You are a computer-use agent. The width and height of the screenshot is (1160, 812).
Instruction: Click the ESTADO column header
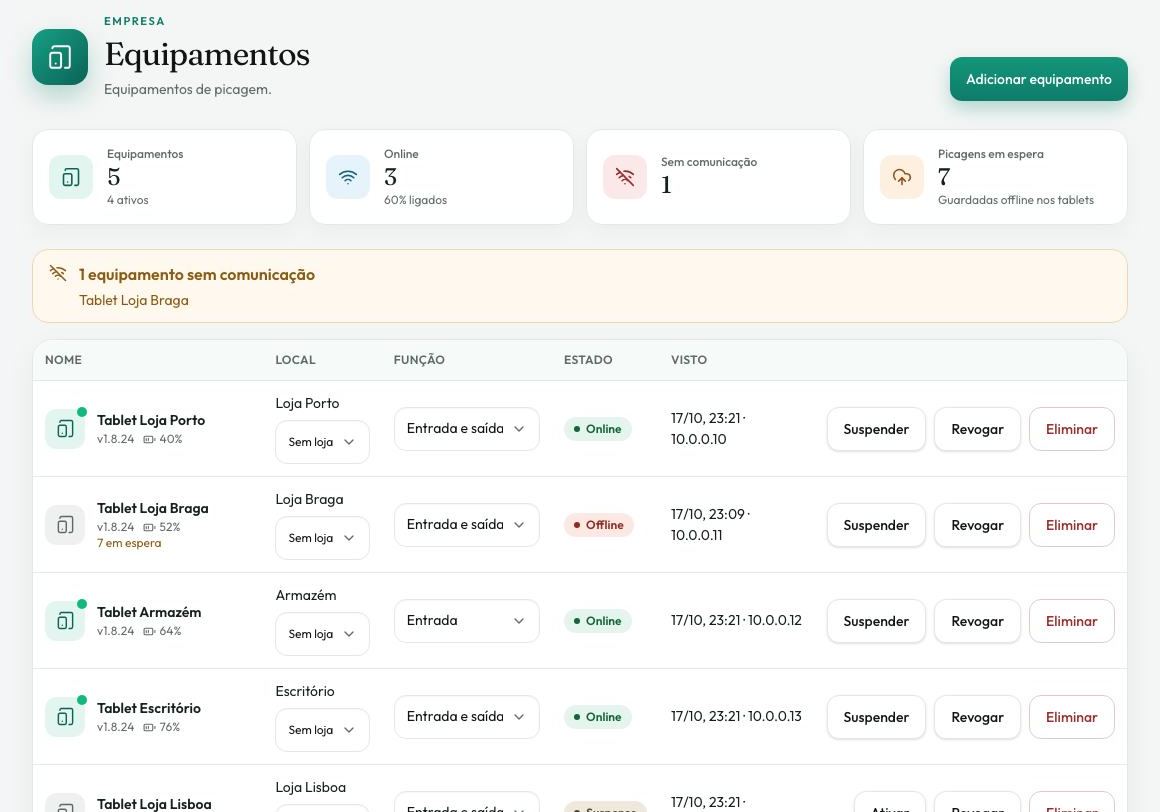588,360
